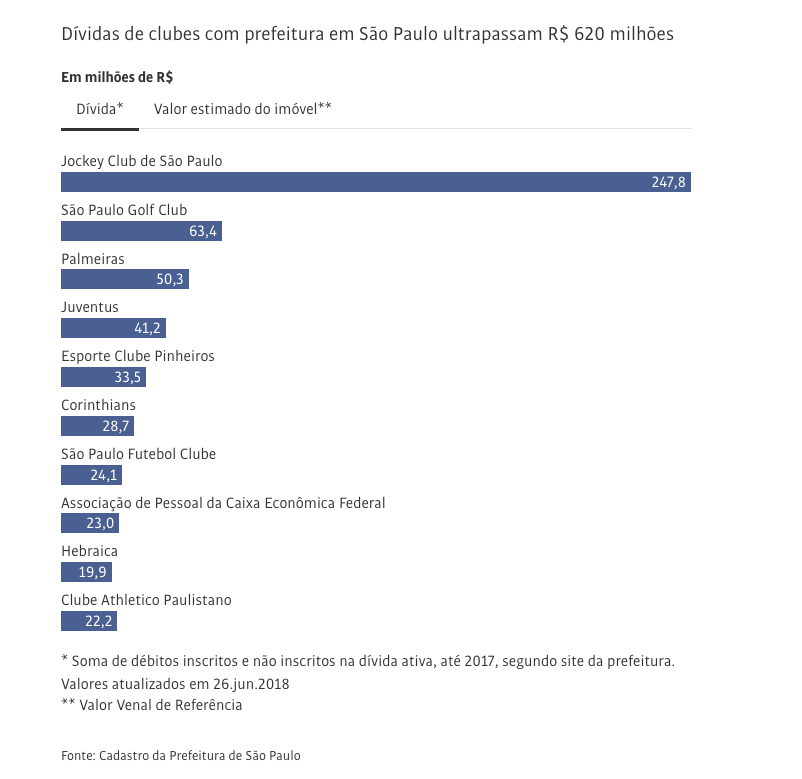This screenshot has height=779, width=802.
Task: Click the chart headline about R$ 620 milhões
Action: coord(367,34)
